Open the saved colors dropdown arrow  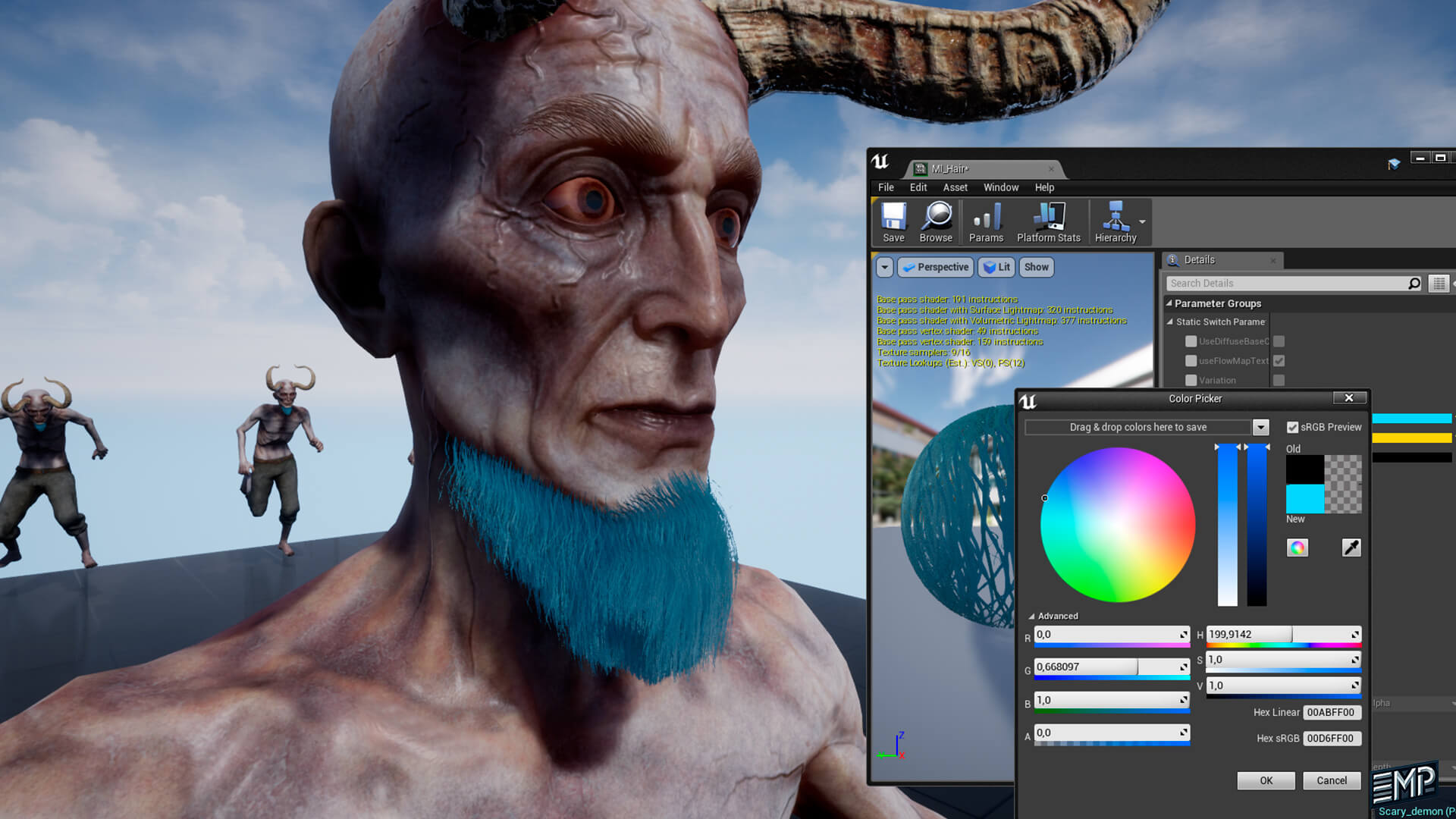[1260, 428]
